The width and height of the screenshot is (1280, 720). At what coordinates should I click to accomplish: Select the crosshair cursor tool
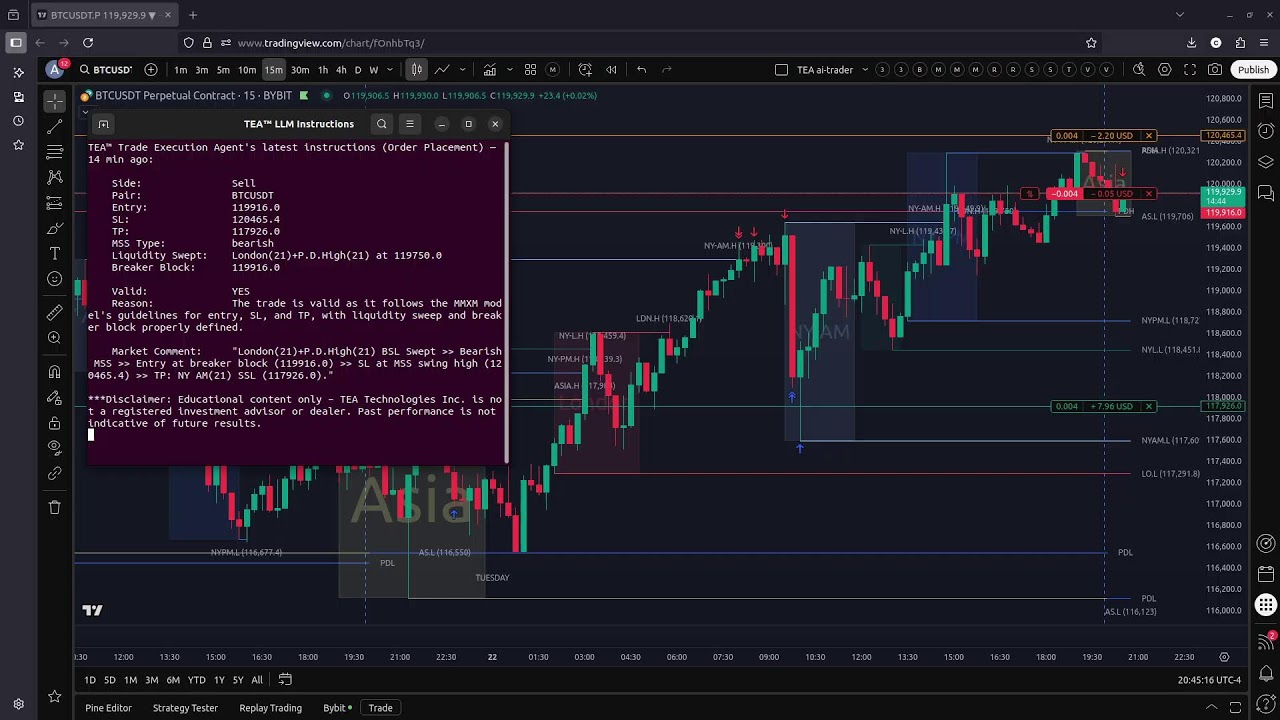[55, 100]
